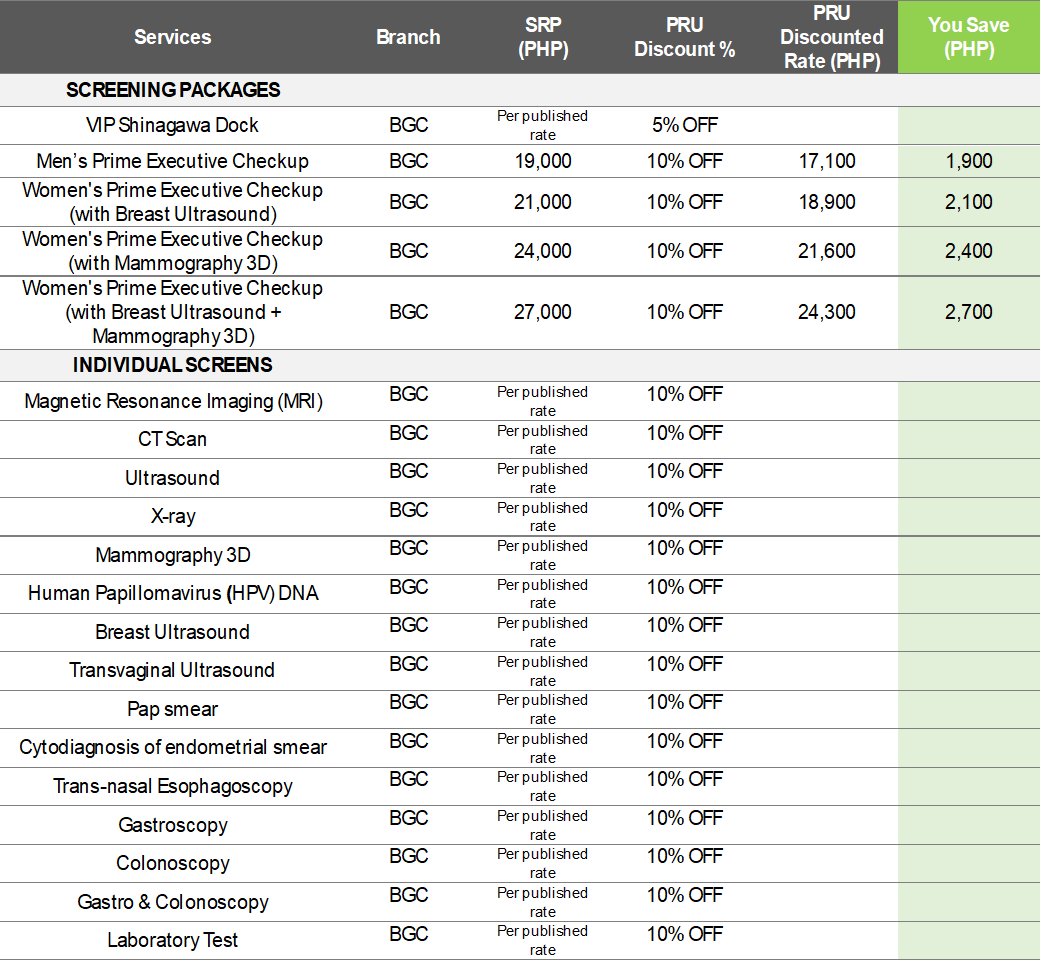Select Magnetic Resonance Imaging (MRI) service
The height and width of the screenshot is (964, 1041).
(173, 401)
